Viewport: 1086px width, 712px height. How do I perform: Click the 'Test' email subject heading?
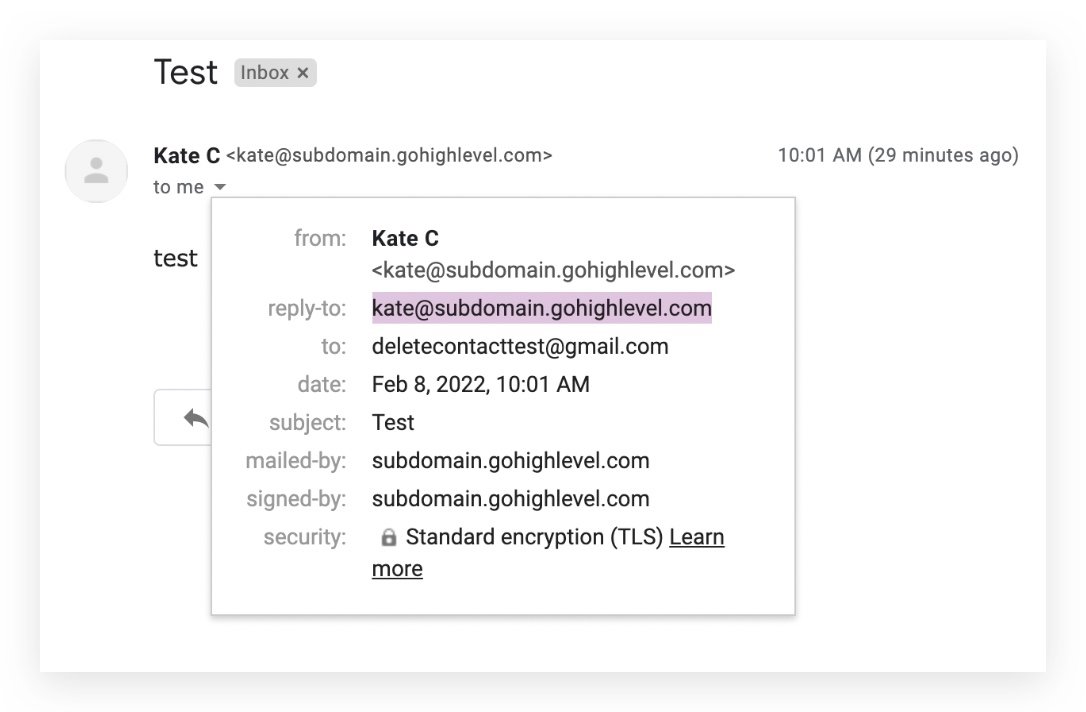(x=185, y=72)
